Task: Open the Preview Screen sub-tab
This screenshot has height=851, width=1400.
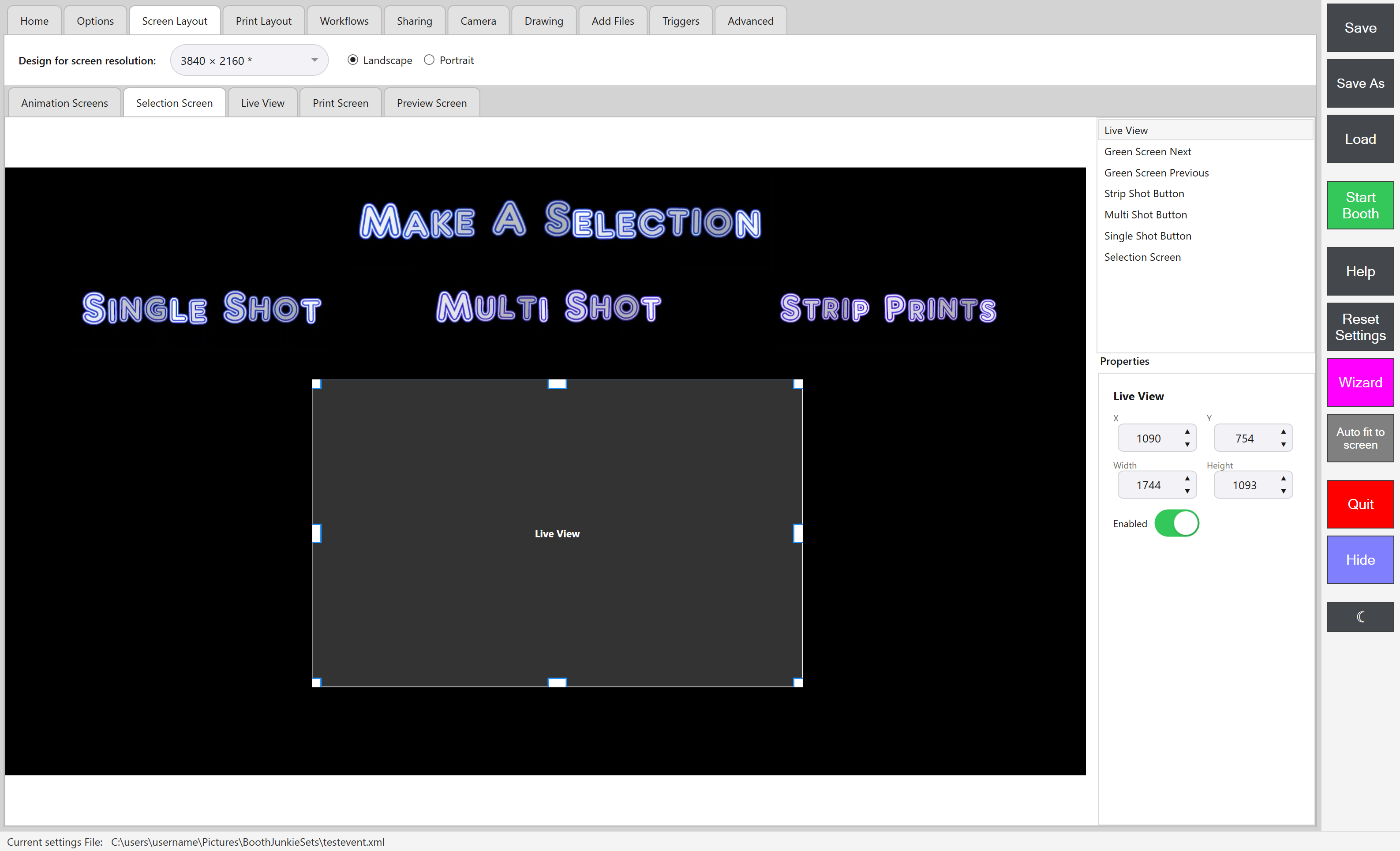Action: click(x=432, y=103)
